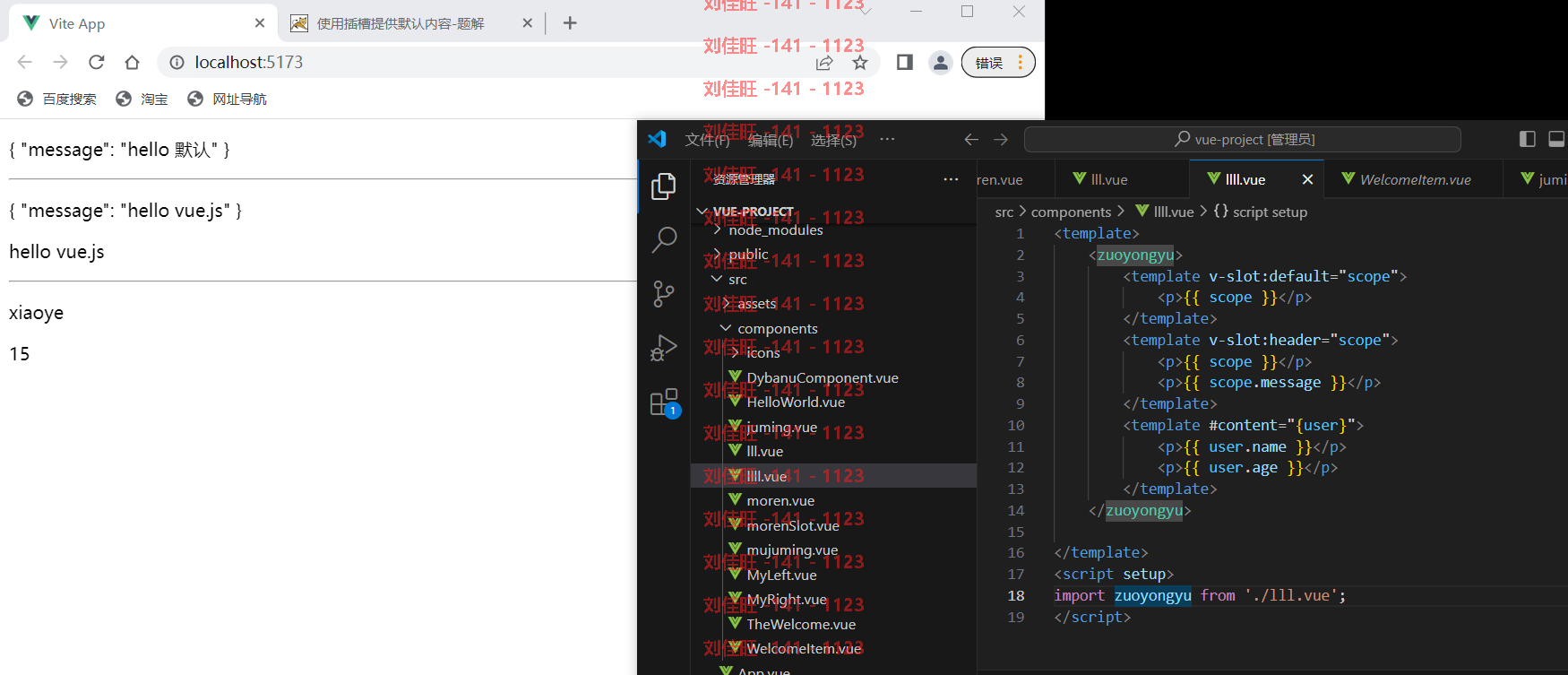Click the src breadcrumb segment
This screenshot has height=675, width=1568.
[1004, 212]
